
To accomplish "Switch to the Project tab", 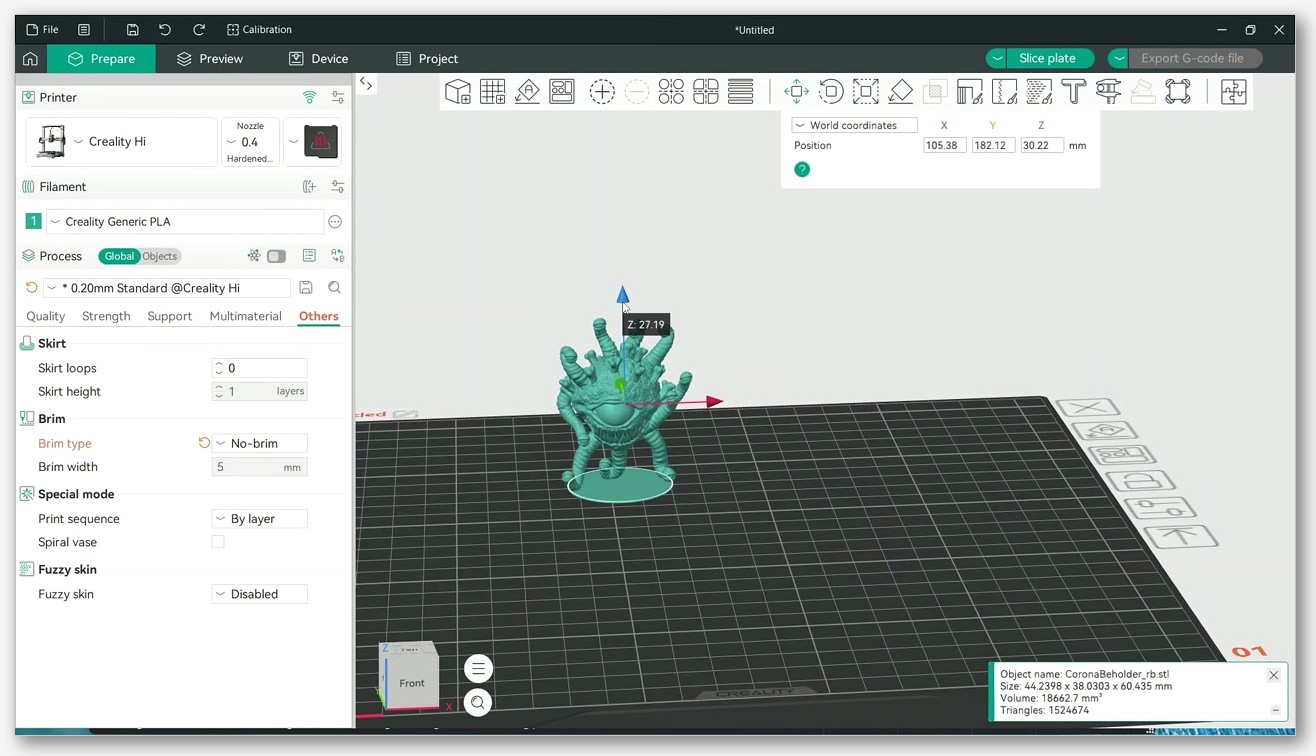I will (x=427, y=59).
